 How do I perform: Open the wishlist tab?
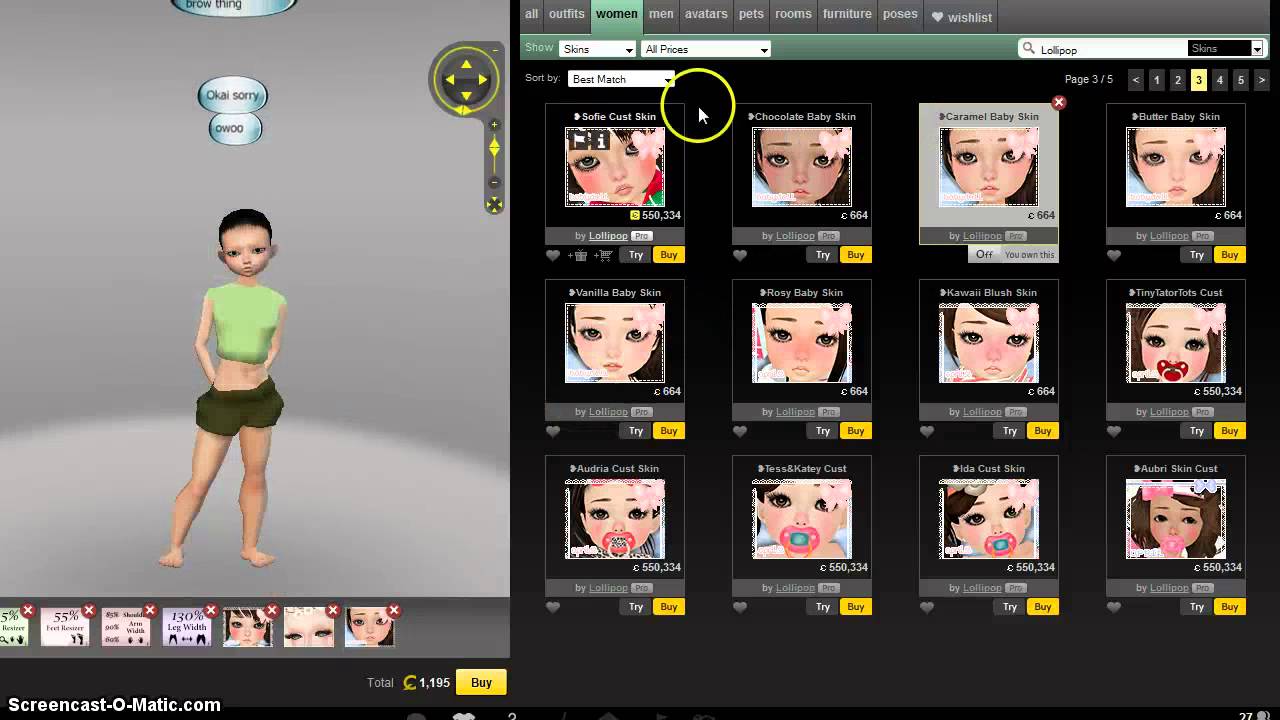pos(962,17)
